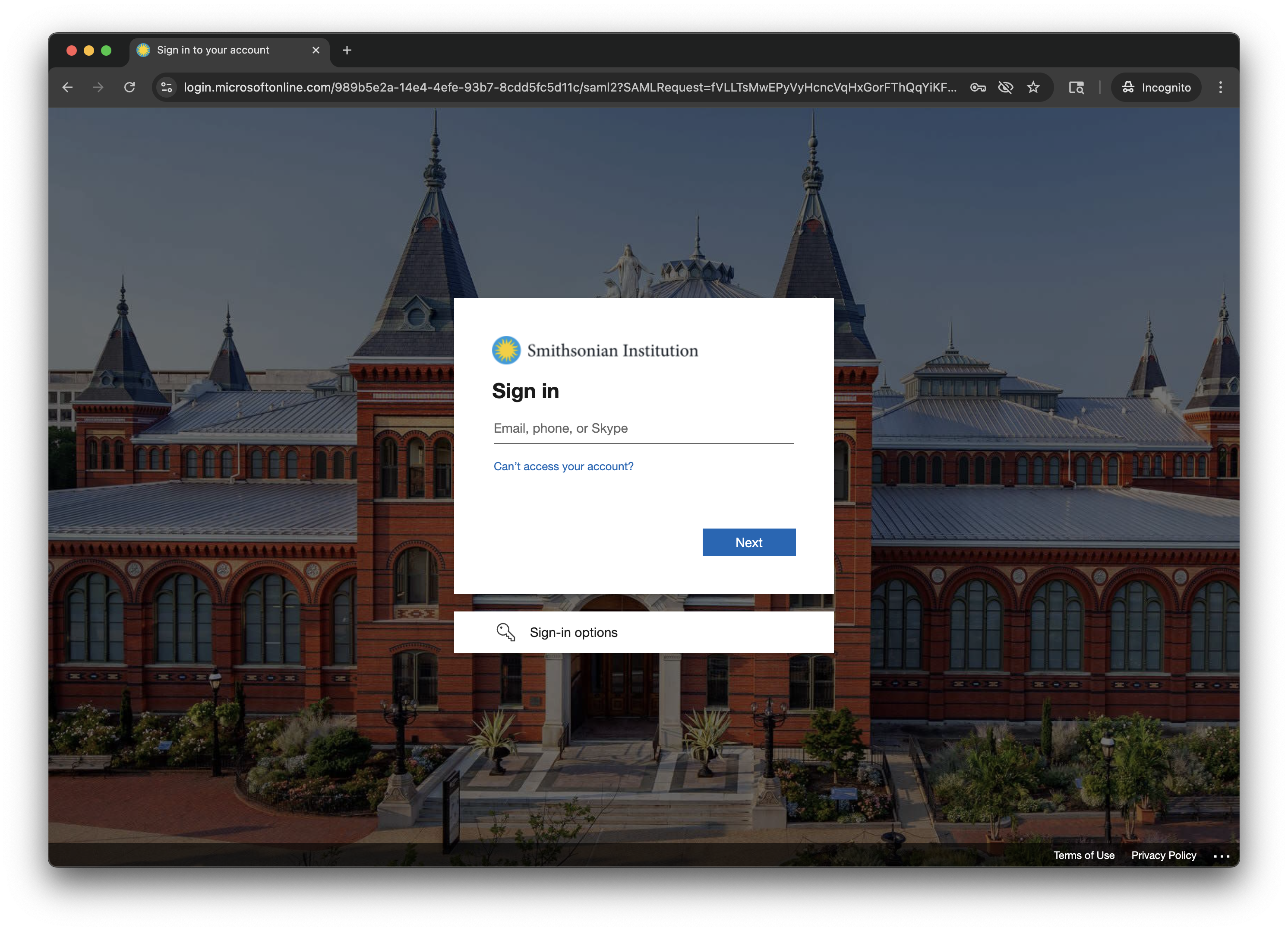
Task: Open site information icon in address bar
Action: [166, 88]
